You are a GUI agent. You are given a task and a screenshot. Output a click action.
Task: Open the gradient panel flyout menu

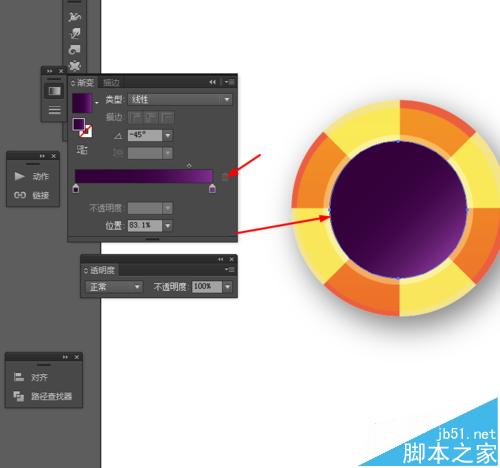click(x=229, y=82)
